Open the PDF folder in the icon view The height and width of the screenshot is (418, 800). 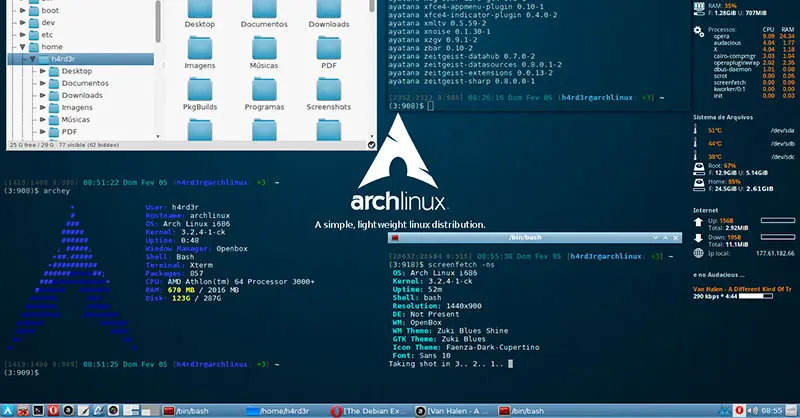click(x=329, y=53)
